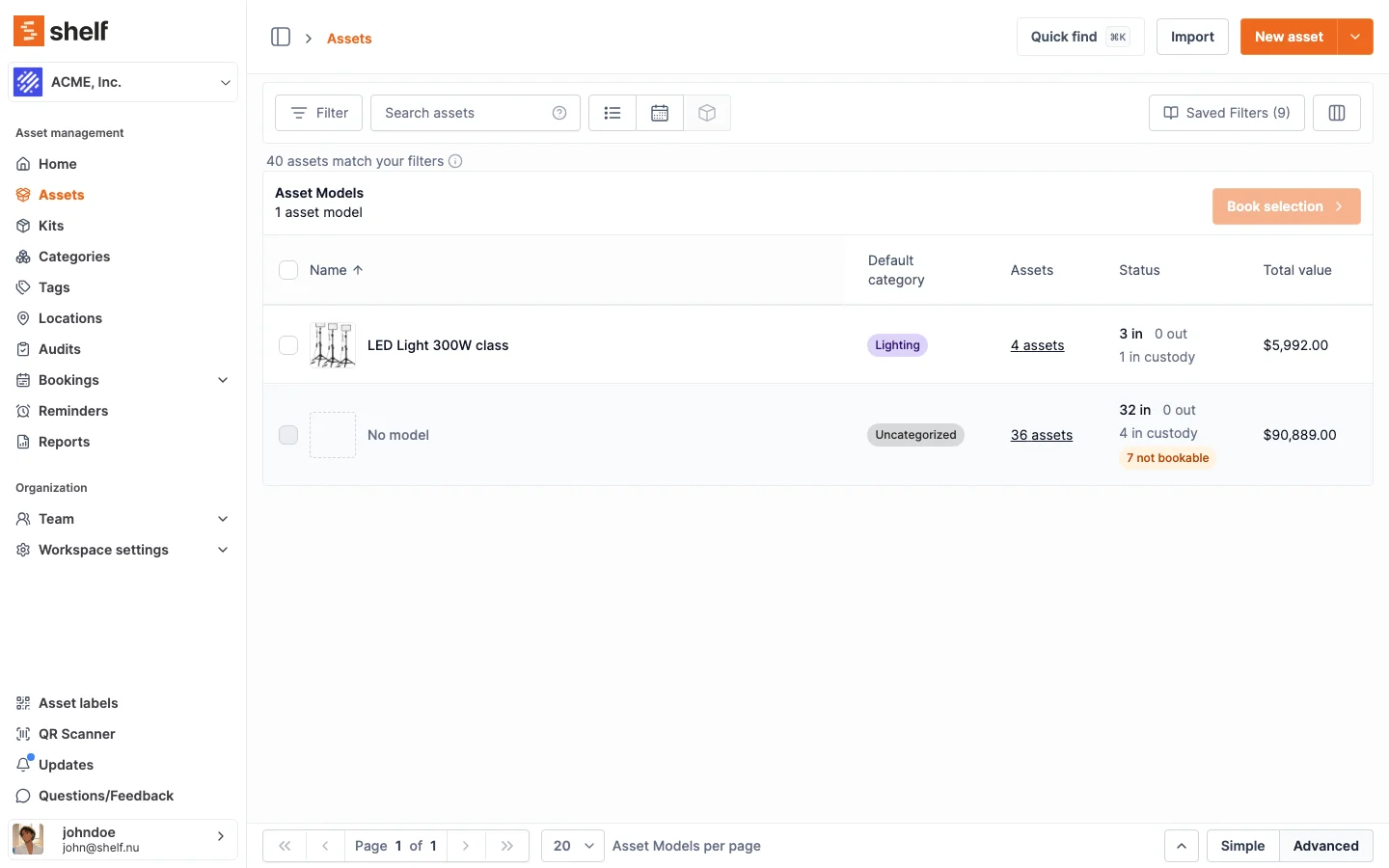Sort by the Name column header
Viewport: 1389px width, 868px height.
pyautogui.click(x=337, y=270)
